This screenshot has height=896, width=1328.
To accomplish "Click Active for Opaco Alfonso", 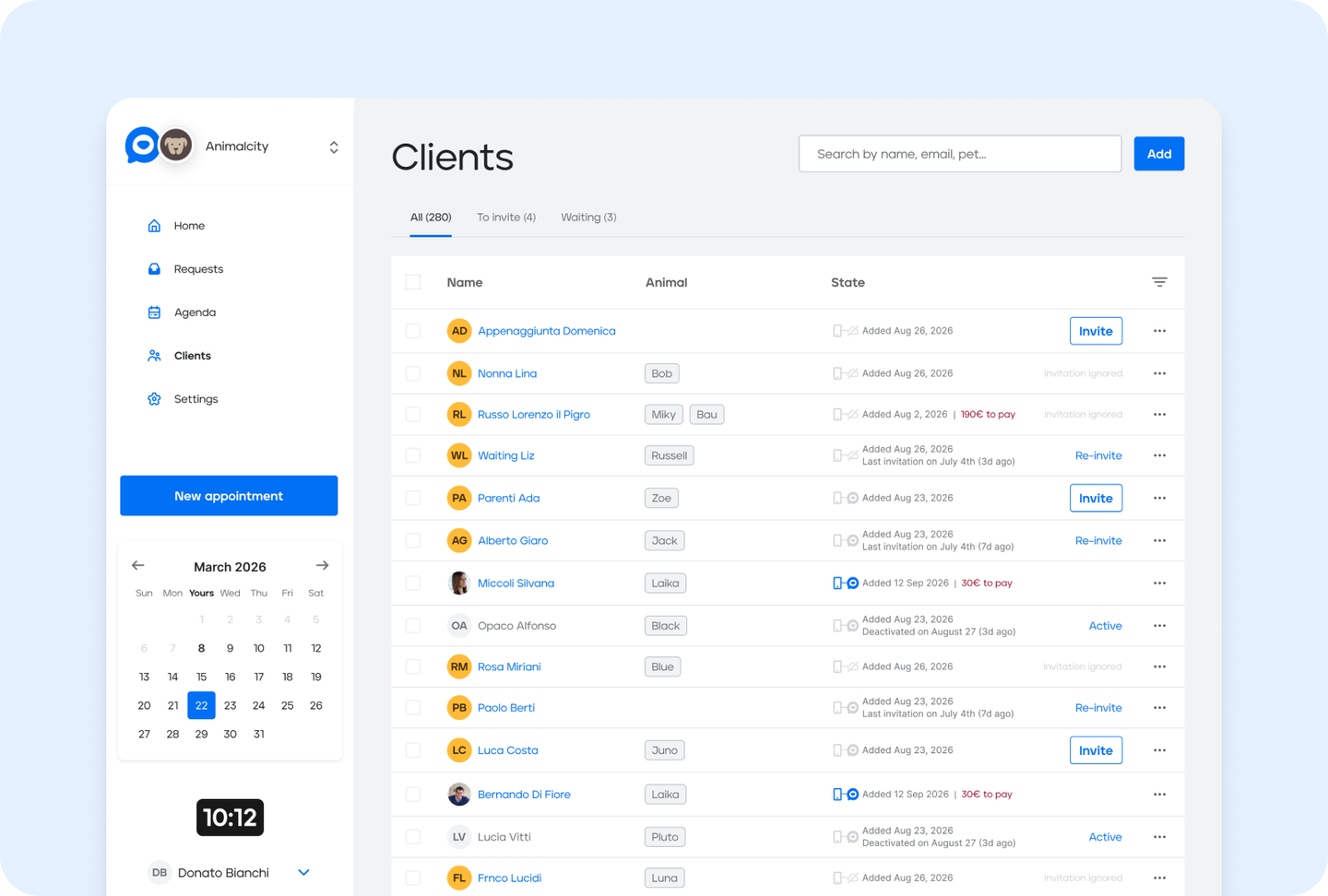I will [1105, 626].
